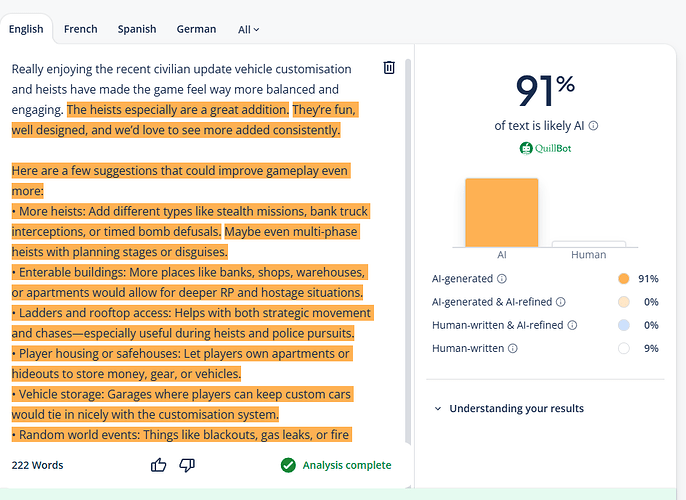Viewport: 686px width, 500px height.
Task: Click info icon next to AI-generated label
Action: coord(502,279)
